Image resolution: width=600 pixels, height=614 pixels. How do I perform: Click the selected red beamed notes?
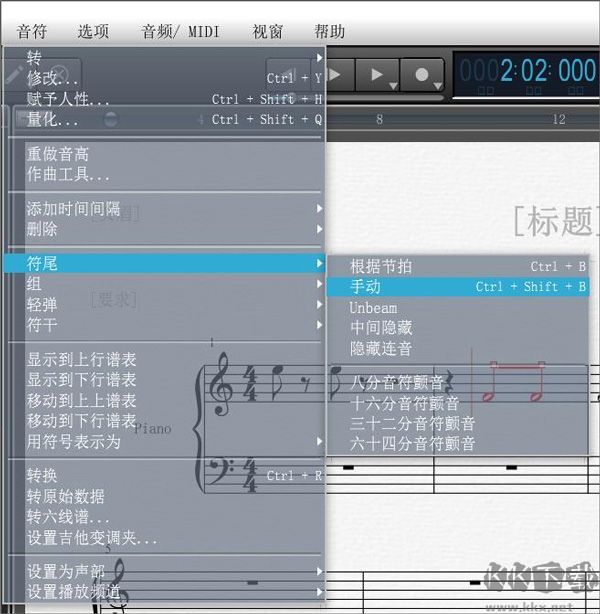513,381
